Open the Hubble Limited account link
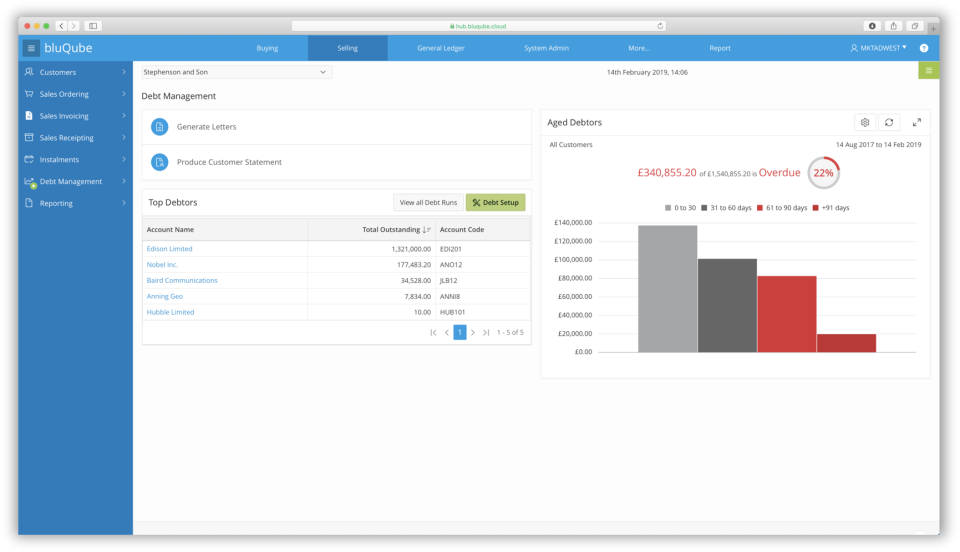Image resolution: width=960 pixels, height=552 pixels. click(170, 312)
